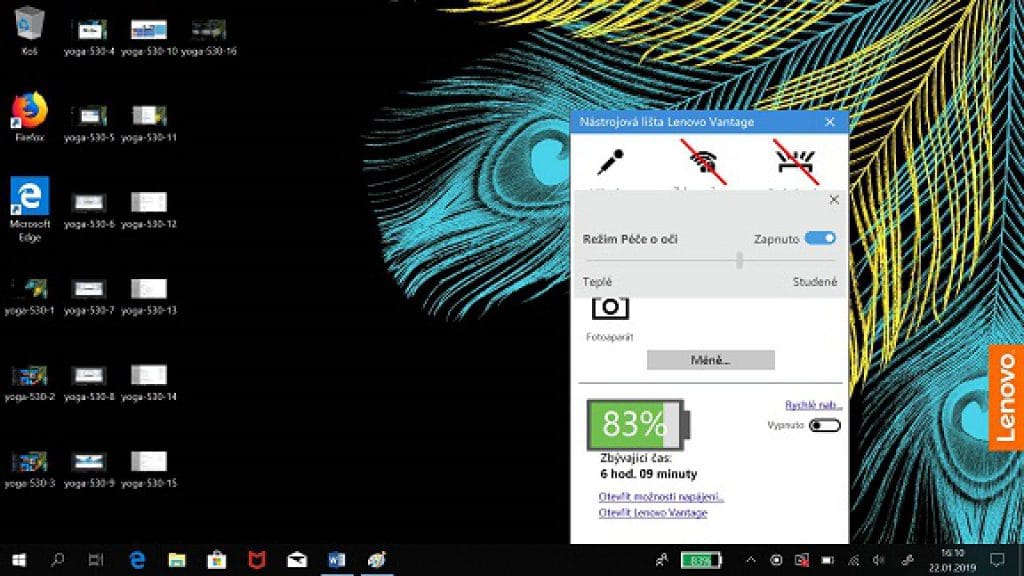This screenshot has width=1024, height=576.
Task: Close the Nástrojová lišta Lenovo Vantage window
Action: (x=829, y=122)
